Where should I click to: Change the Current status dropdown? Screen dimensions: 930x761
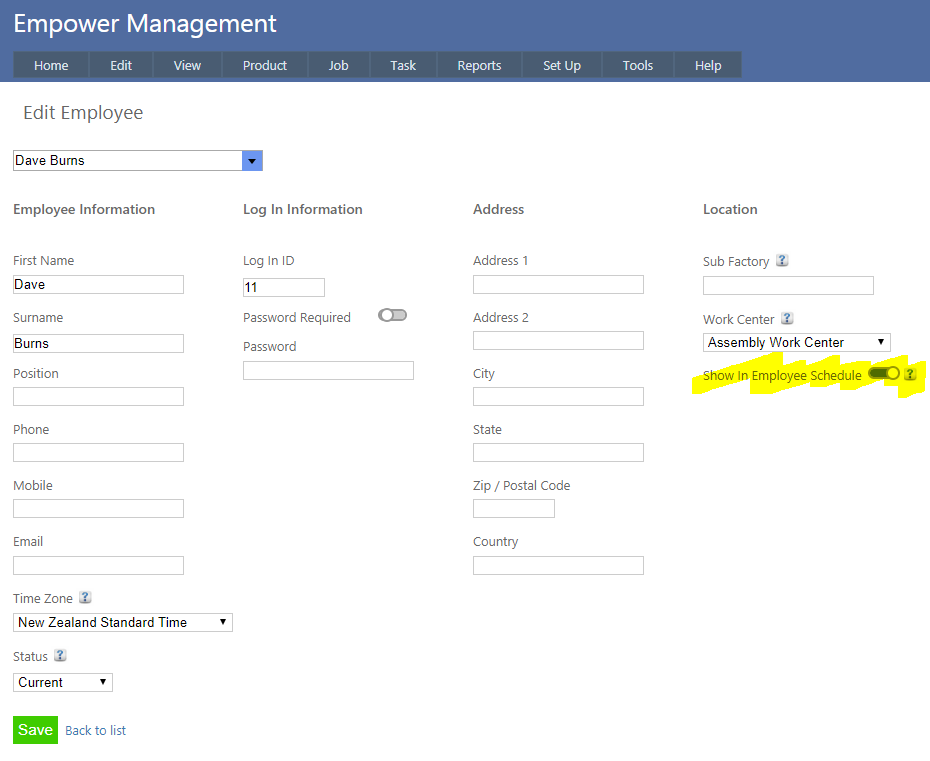click(x=63, y=682)
